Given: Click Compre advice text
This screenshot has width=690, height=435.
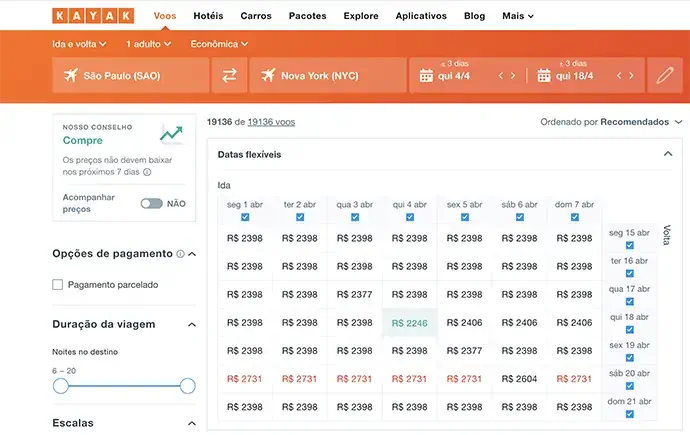Looking at the screenshot, I should tap(83, 140).
